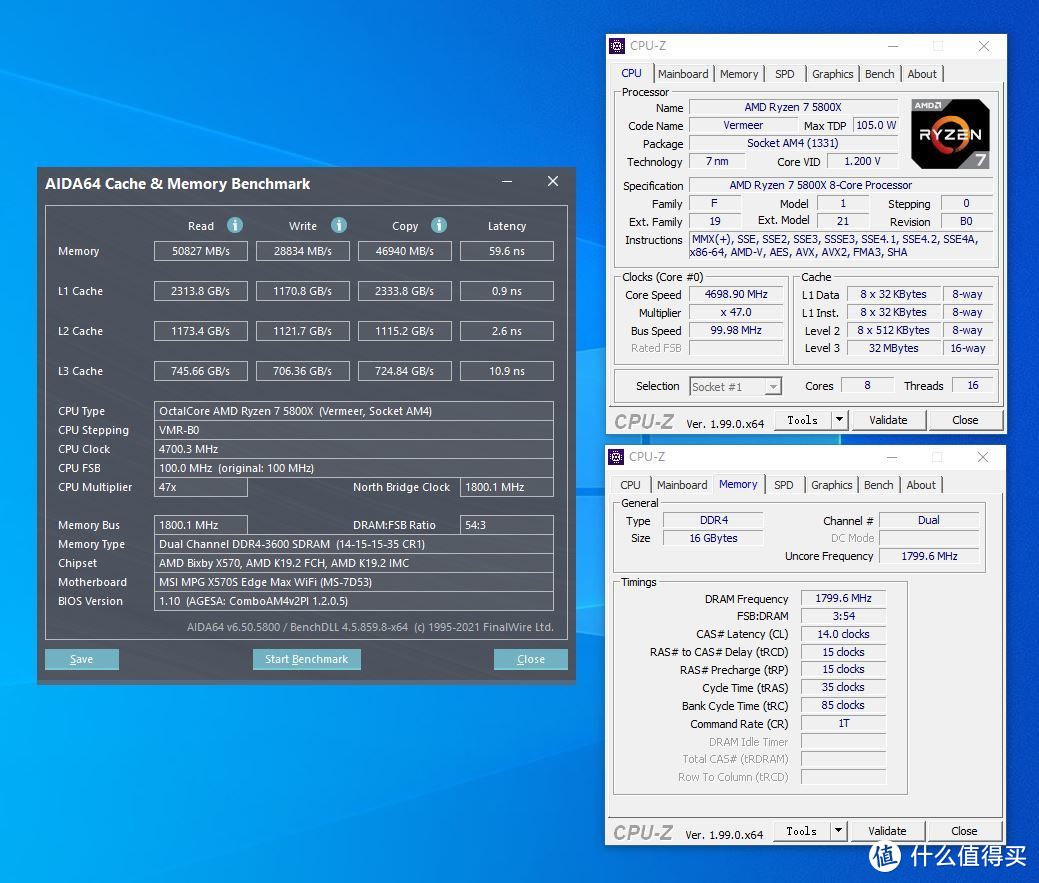Click the top CPU-Z window app icon

point(617,46)
